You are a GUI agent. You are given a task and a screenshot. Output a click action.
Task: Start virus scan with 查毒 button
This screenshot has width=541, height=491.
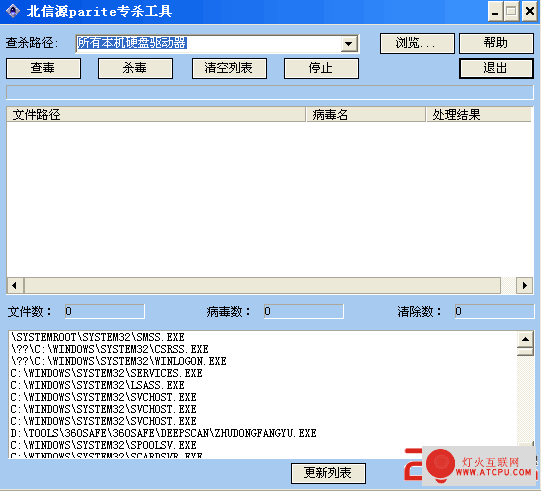pyautogui.click(x=43, y=68)
